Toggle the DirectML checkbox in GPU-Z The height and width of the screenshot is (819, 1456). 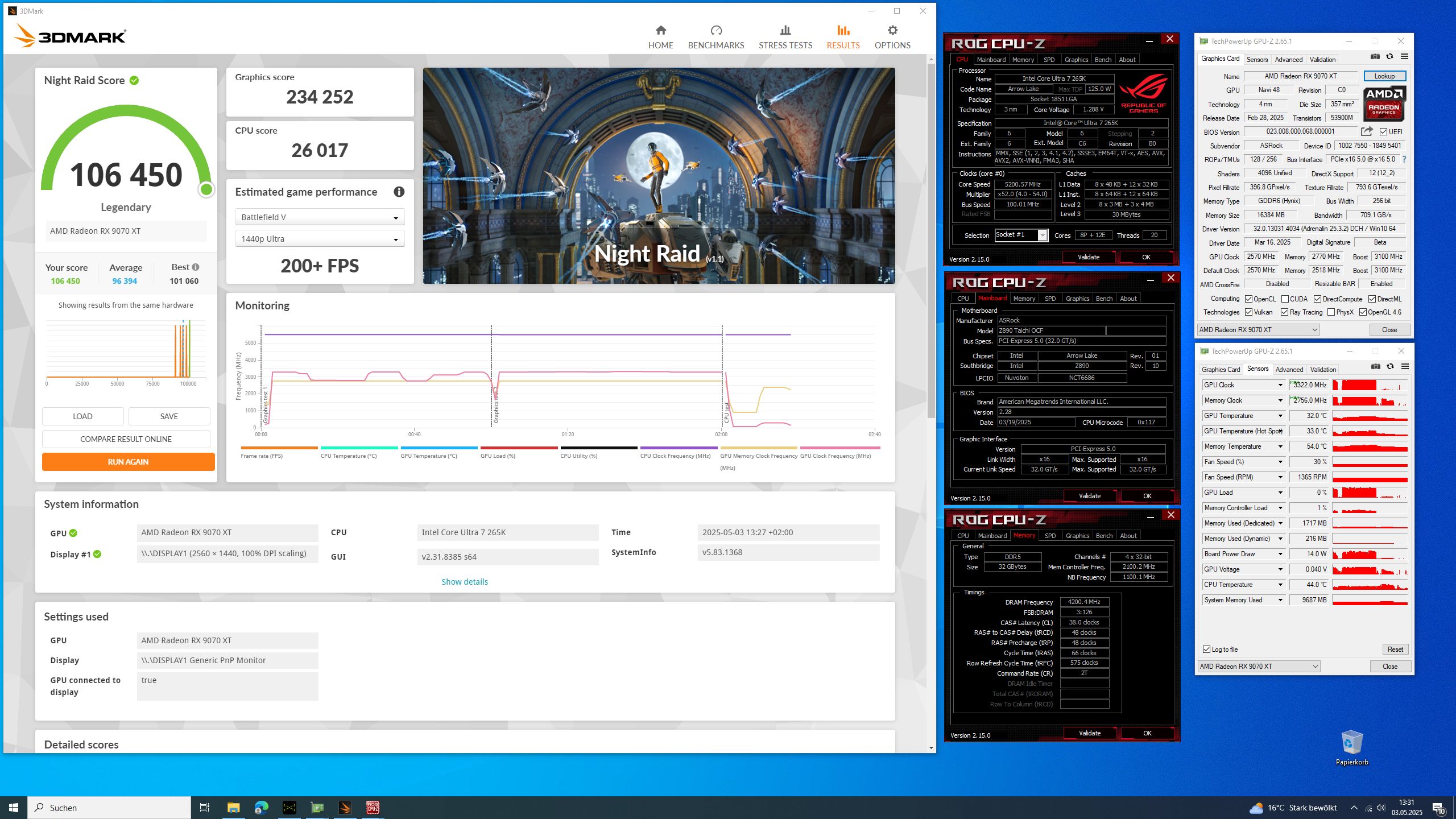pyautogui.click(x=1372, y=299)
